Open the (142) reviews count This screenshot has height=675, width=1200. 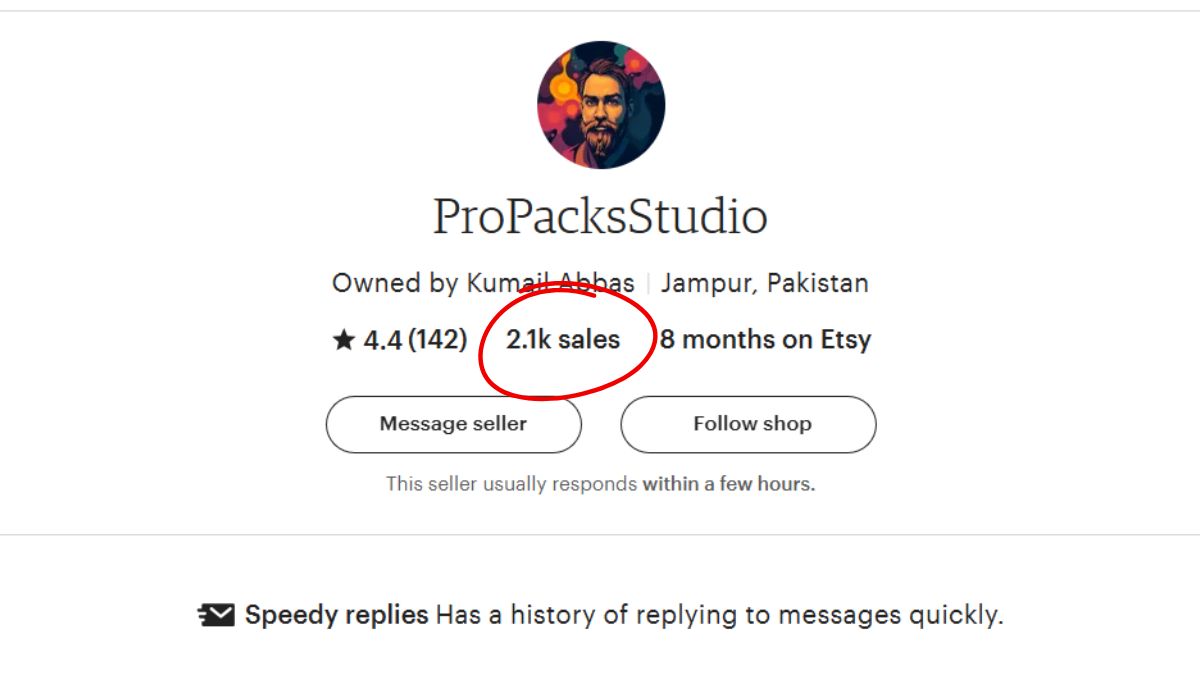click(437, 340)
